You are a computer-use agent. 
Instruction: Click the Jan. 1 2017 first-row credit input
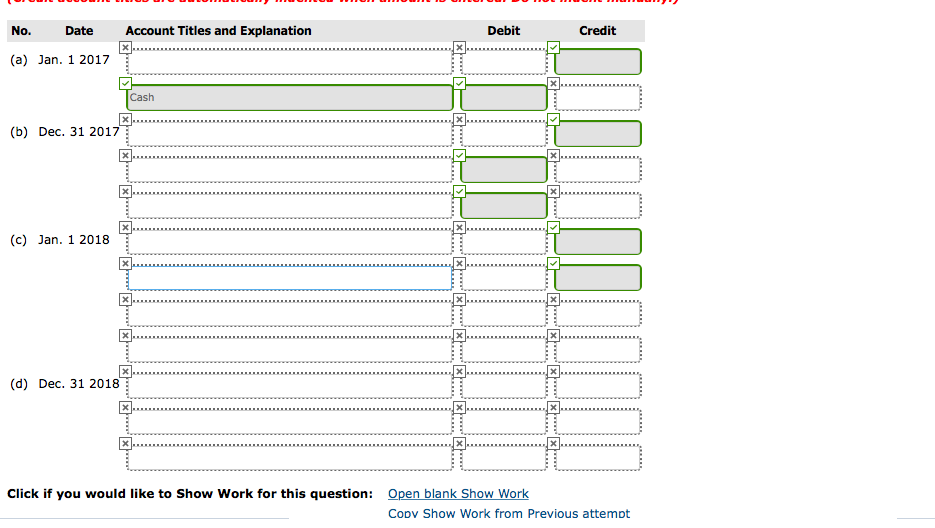point(598,62)
